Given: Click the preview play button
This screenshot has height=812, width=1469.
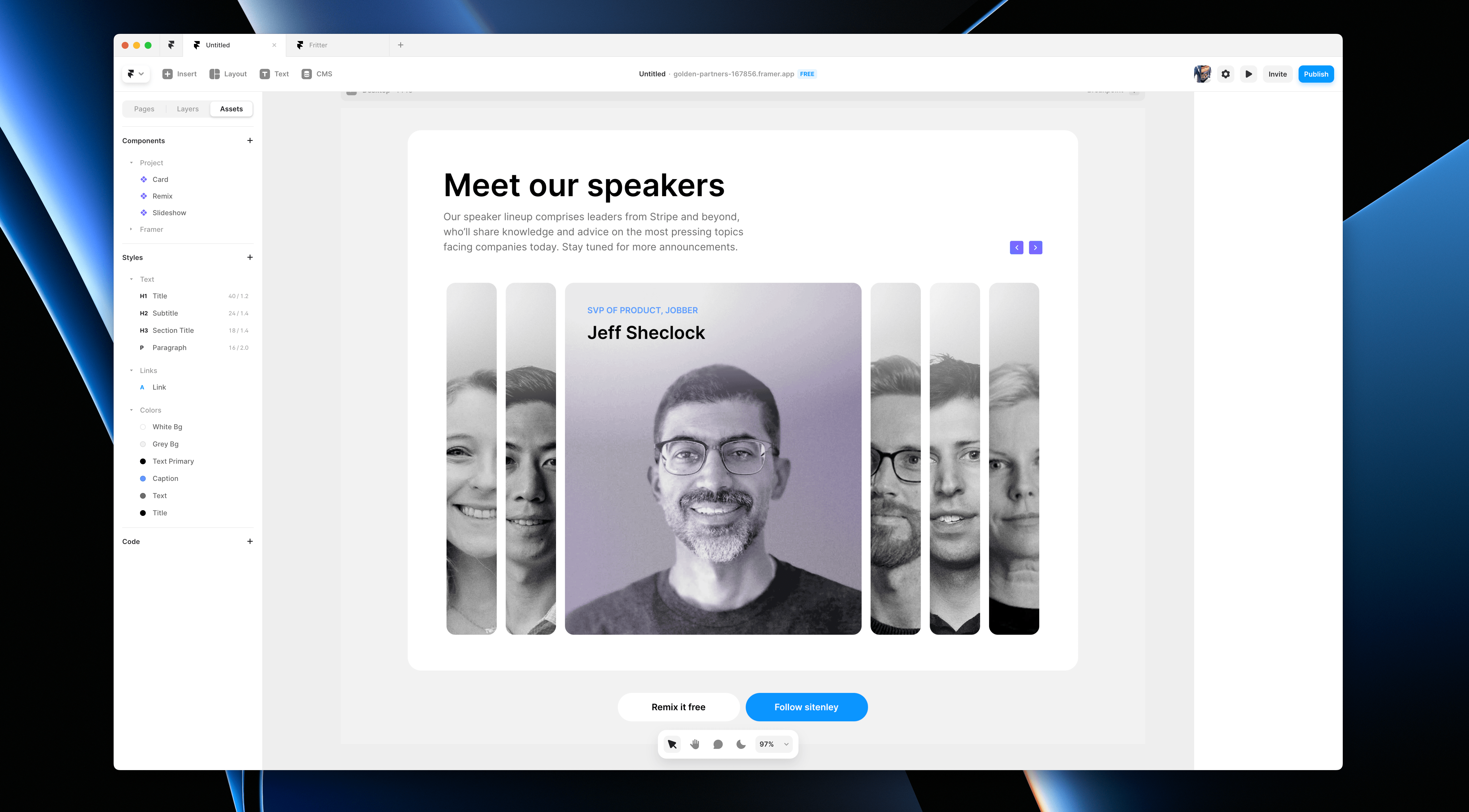Looking at the screenshot, I should pos(1248,74).
